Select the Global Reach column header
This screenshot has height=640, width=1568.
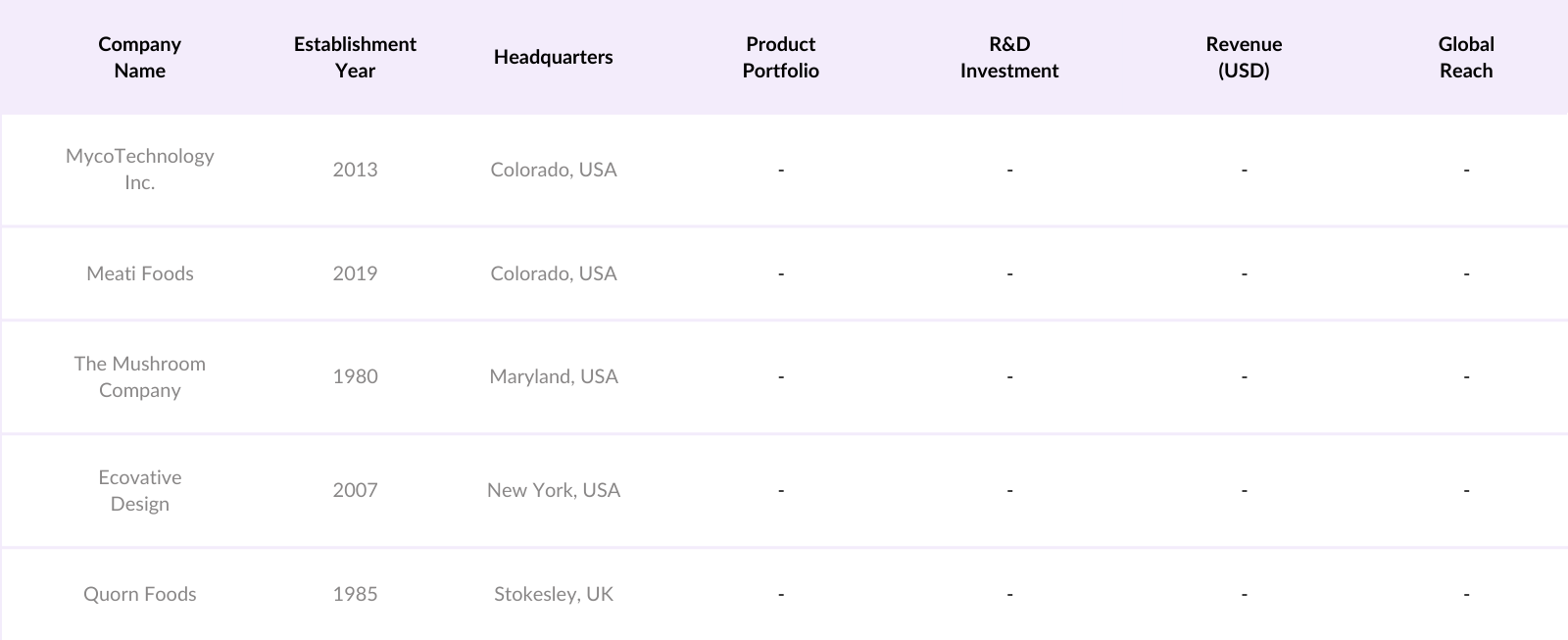point(1465,57)
